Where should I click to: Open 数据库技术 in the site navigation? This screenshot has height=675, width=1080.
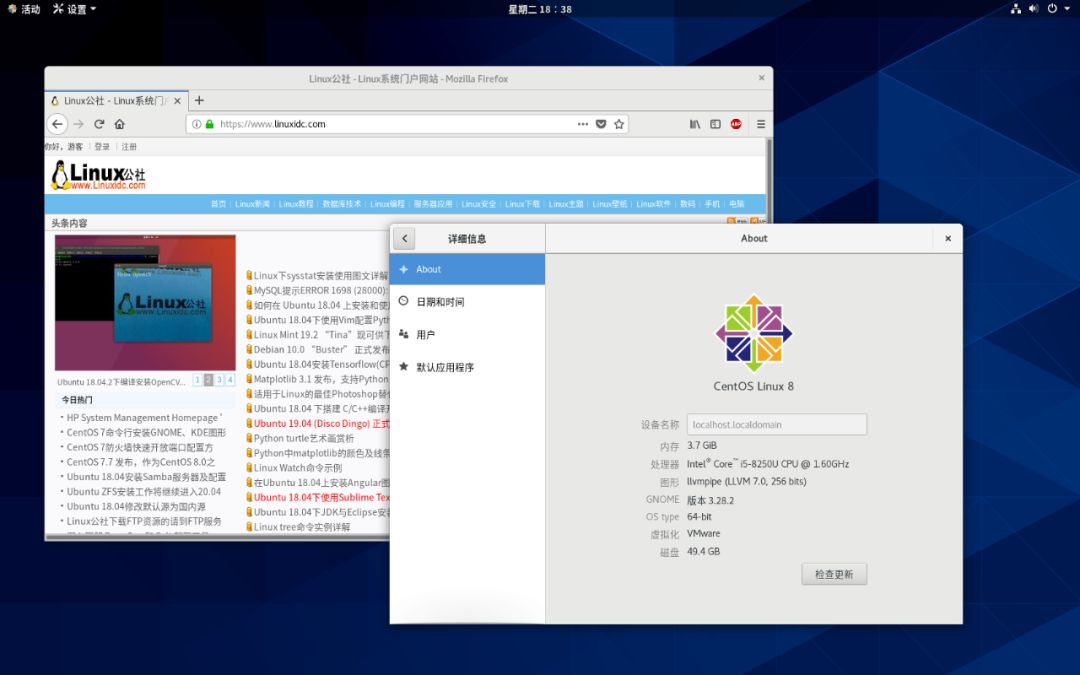coord(342,204)
